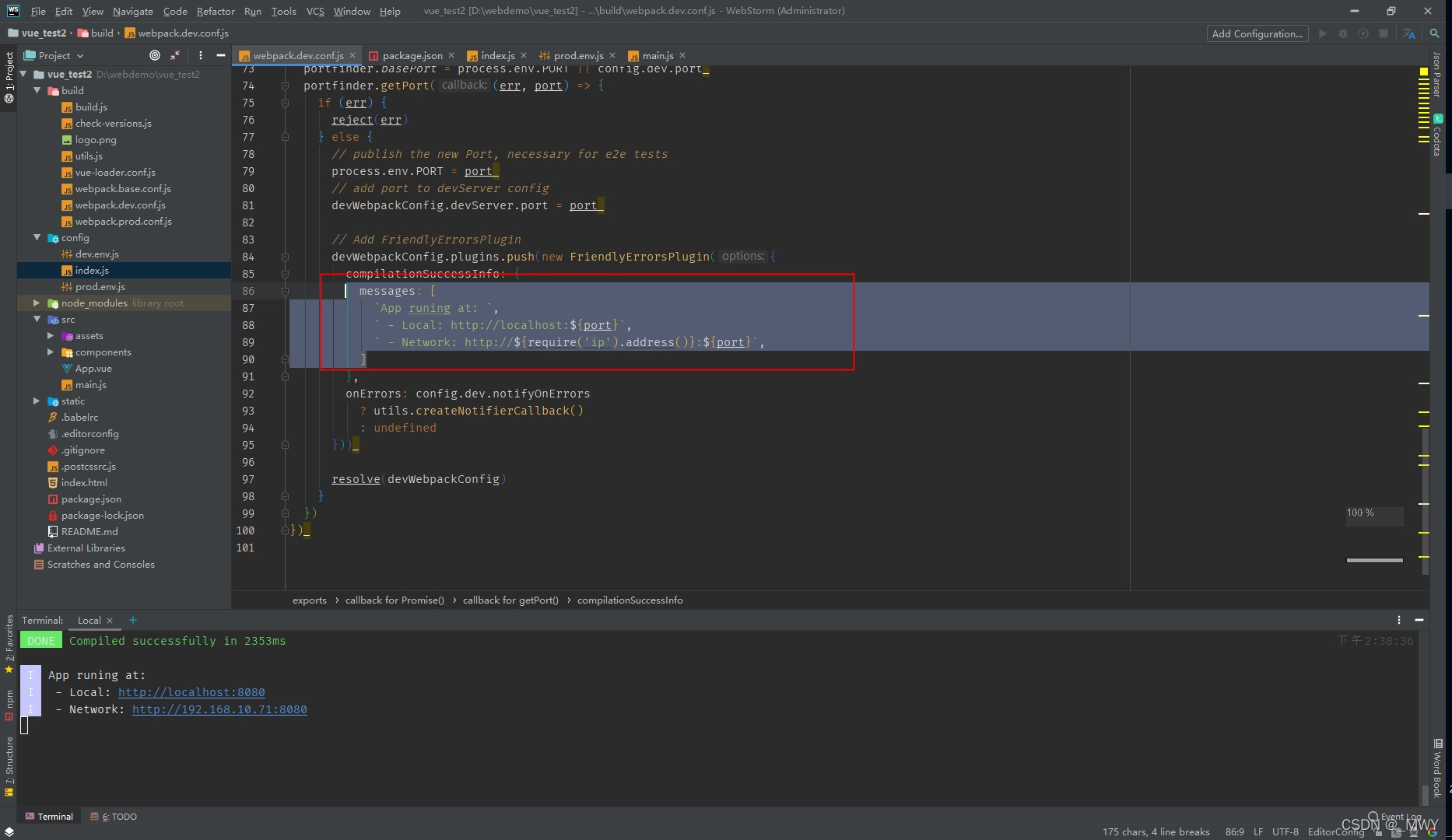Switch to the package.json tab
The width and height of the screenshot is (1452, 840).
pyautogui.click(x=412, y=55)
